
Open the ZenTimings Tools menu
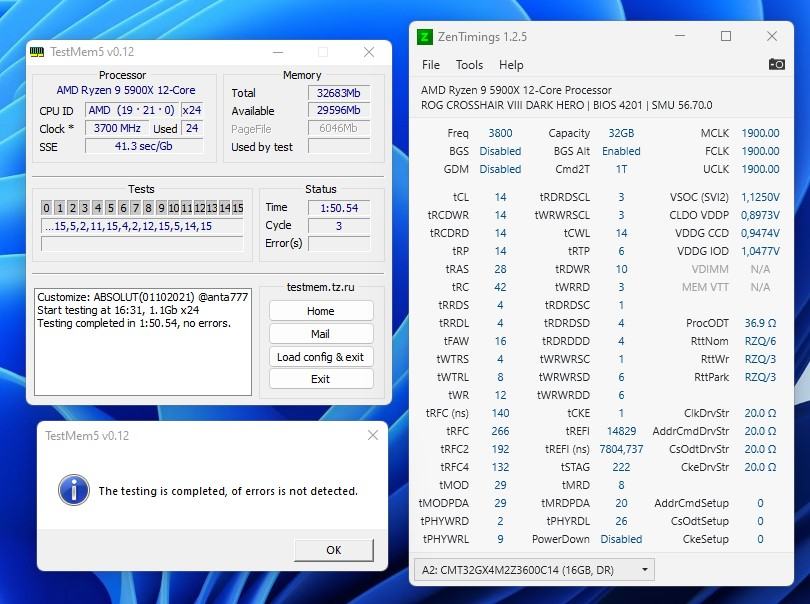click(469, 65)
